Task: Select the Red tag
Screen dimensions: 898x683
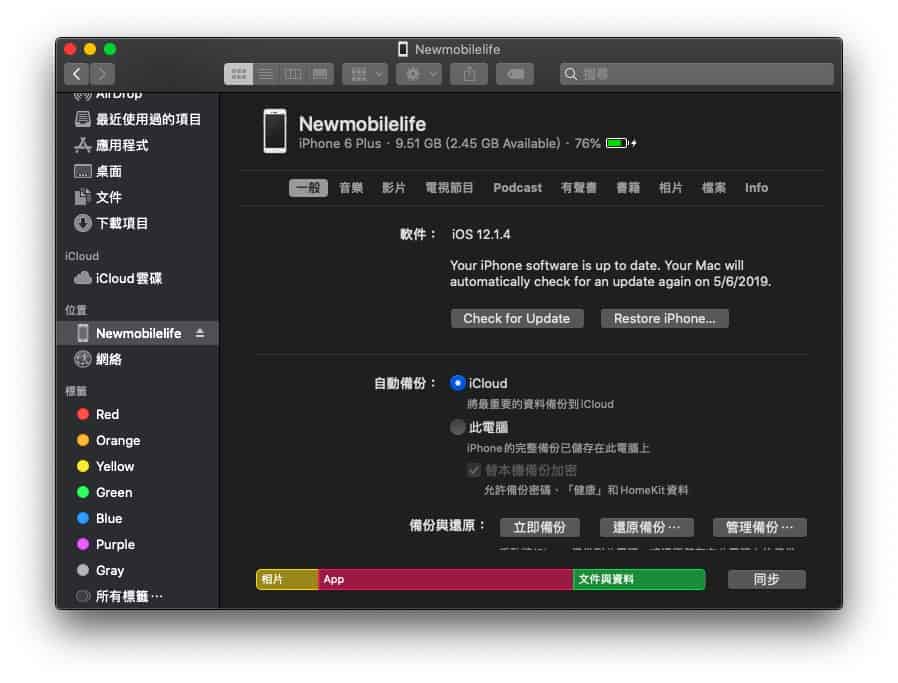Action: (98, 414)
